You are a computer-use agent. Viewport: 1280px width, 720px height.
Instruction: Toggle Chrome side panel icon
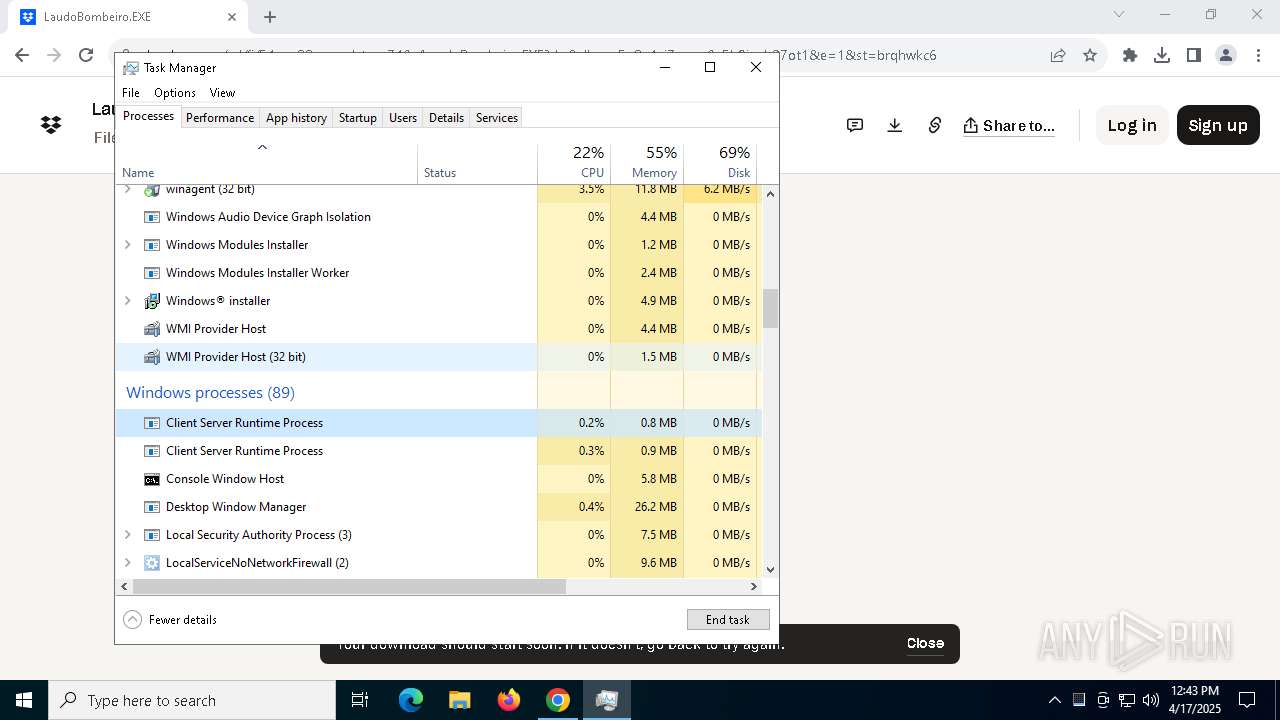[x=1194, y=55]
